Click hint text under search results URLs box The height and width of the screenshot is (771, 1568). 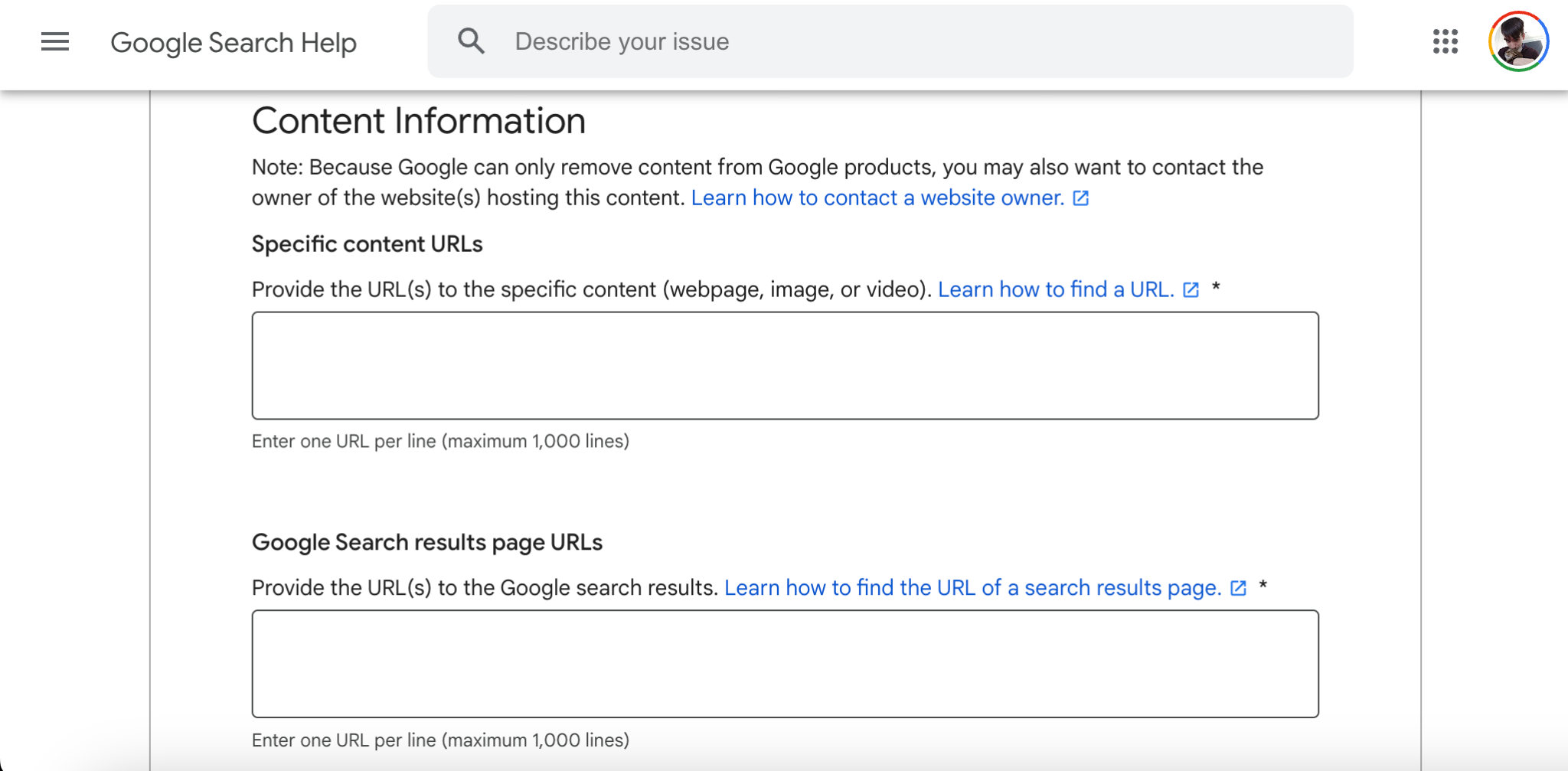[x=440, y=740]
